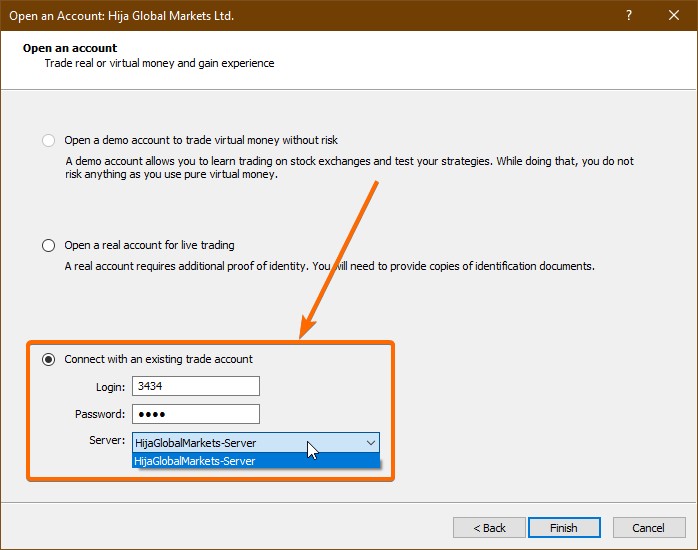Open the Server dropdown arrow
This screenshot has height=550, width=698.
click(x=370, y=443)
